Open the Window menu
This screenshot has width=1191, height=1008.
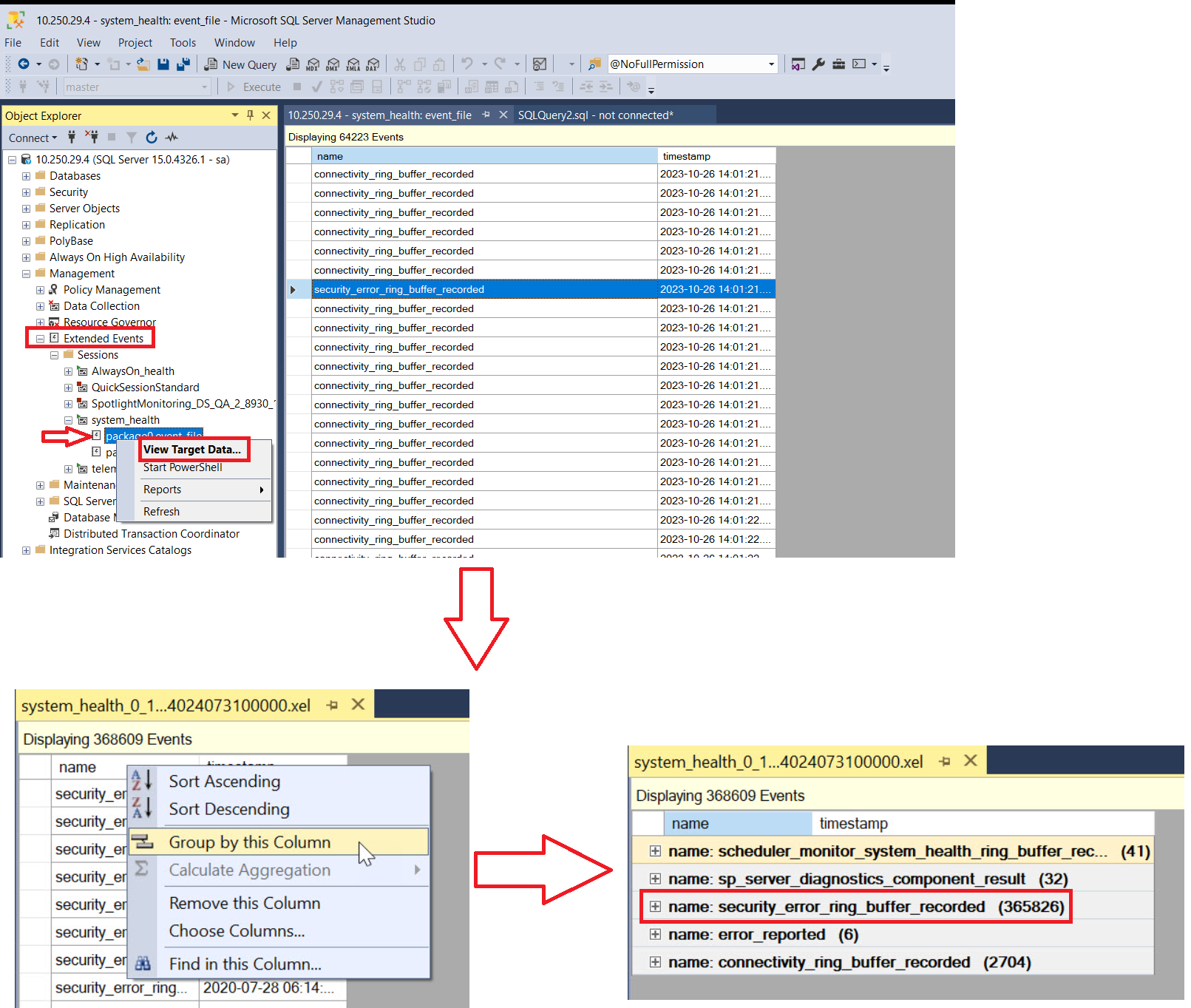click(x=234, y=43)
